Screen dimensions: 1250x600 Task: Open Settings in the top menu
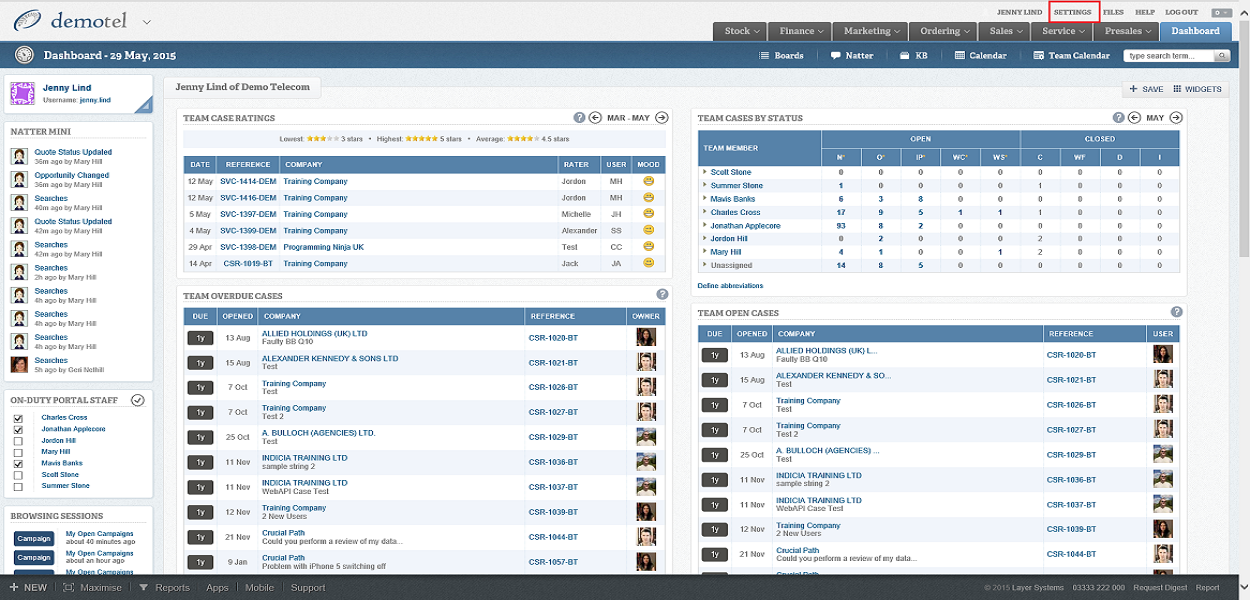(x=1073, y=12)
